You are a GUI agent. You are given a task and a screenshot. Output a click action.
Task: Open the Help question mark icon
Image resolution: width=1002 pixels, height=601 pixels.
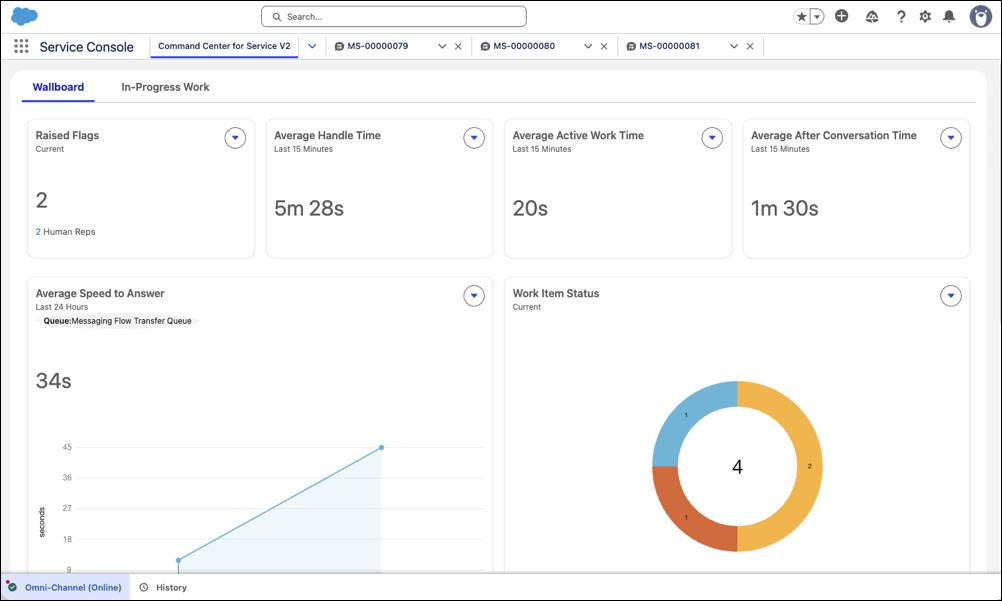pyautogui.click(x=900, y=17)
